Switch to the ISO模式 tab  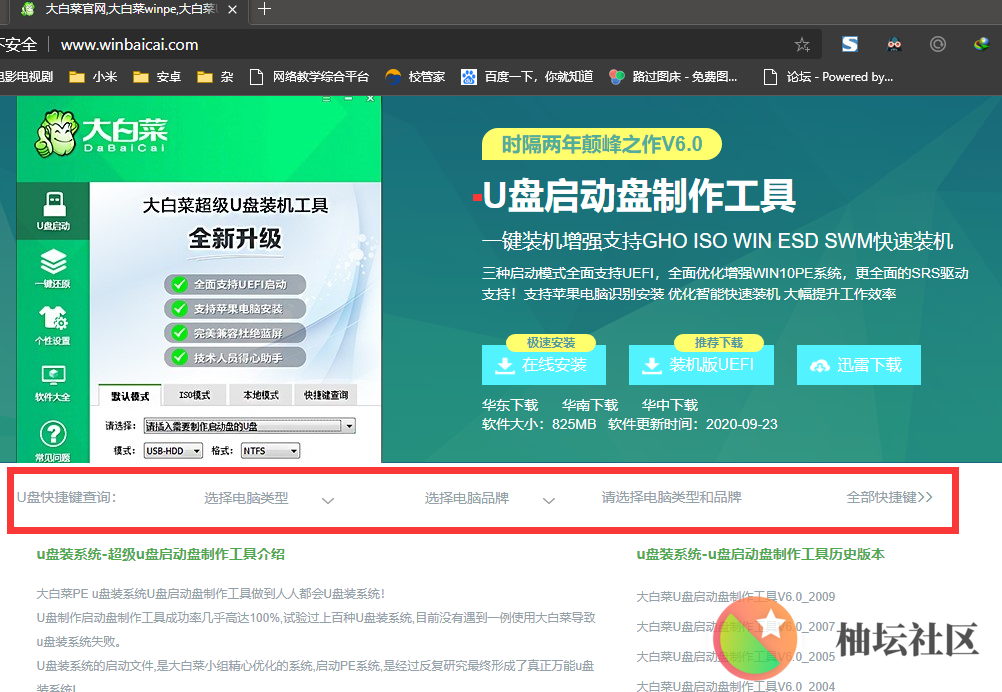[x=195, y=395]
